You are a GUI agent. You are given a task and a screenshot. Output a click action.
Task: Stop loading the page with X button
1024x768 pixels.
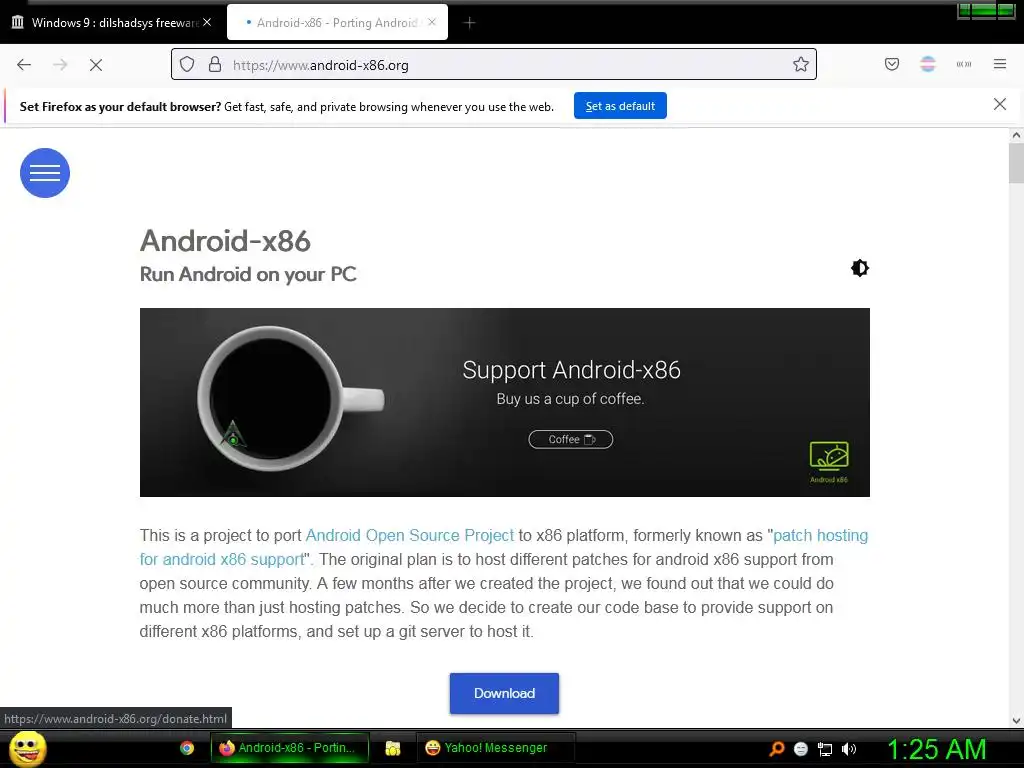coord(96,65)
